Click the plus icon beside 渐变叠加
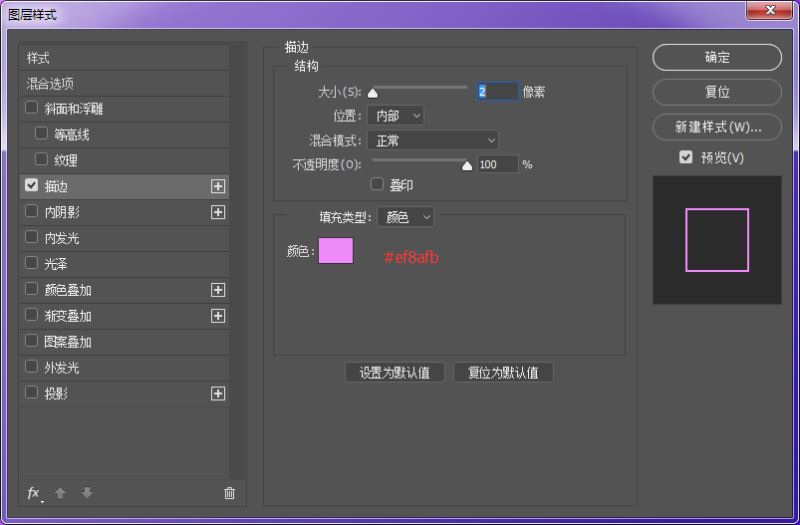Viewport: 800px width, 525px height. point(218,316)
